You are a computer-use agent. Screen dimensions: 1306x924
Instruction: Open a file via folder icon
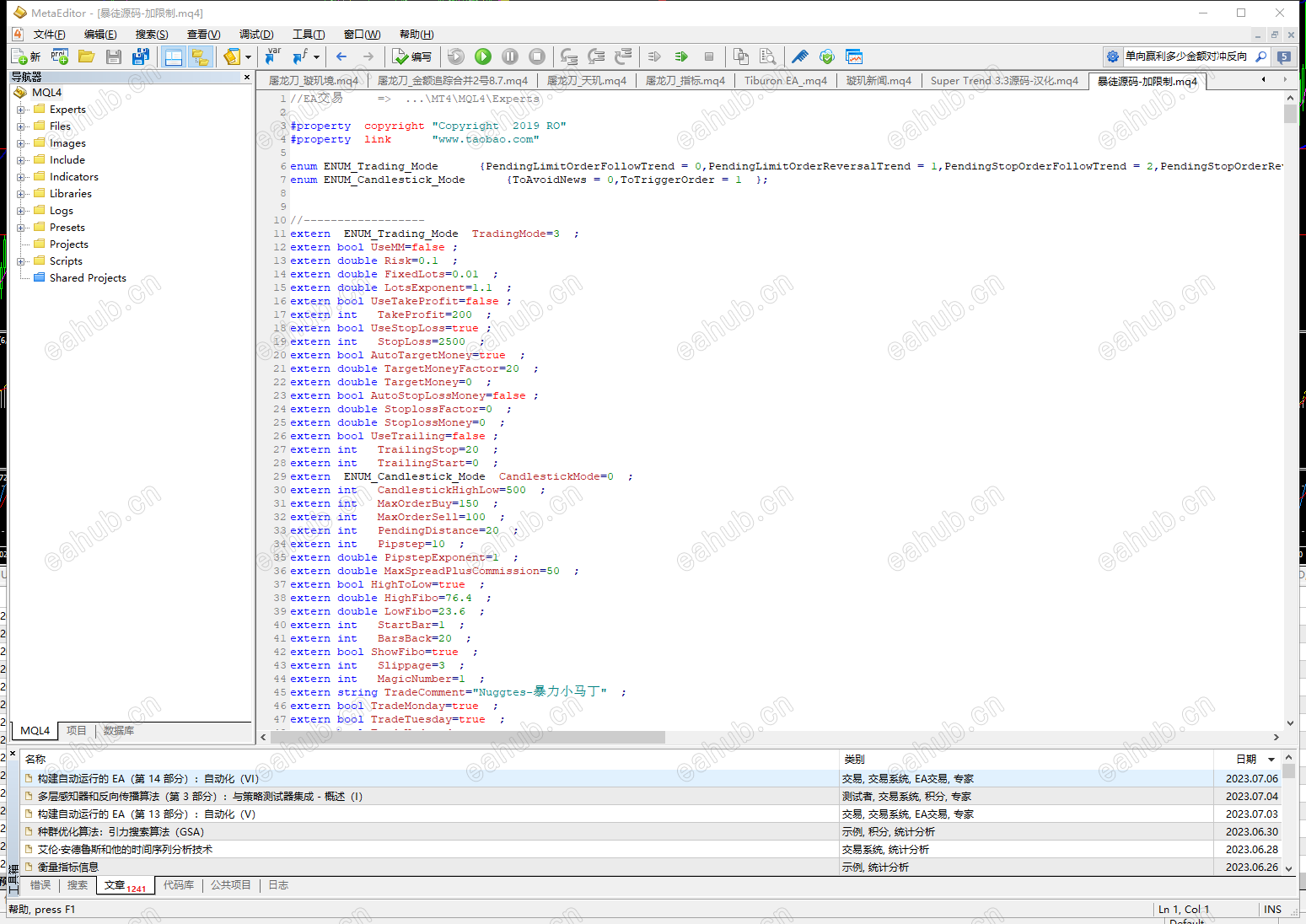(86, 56)
